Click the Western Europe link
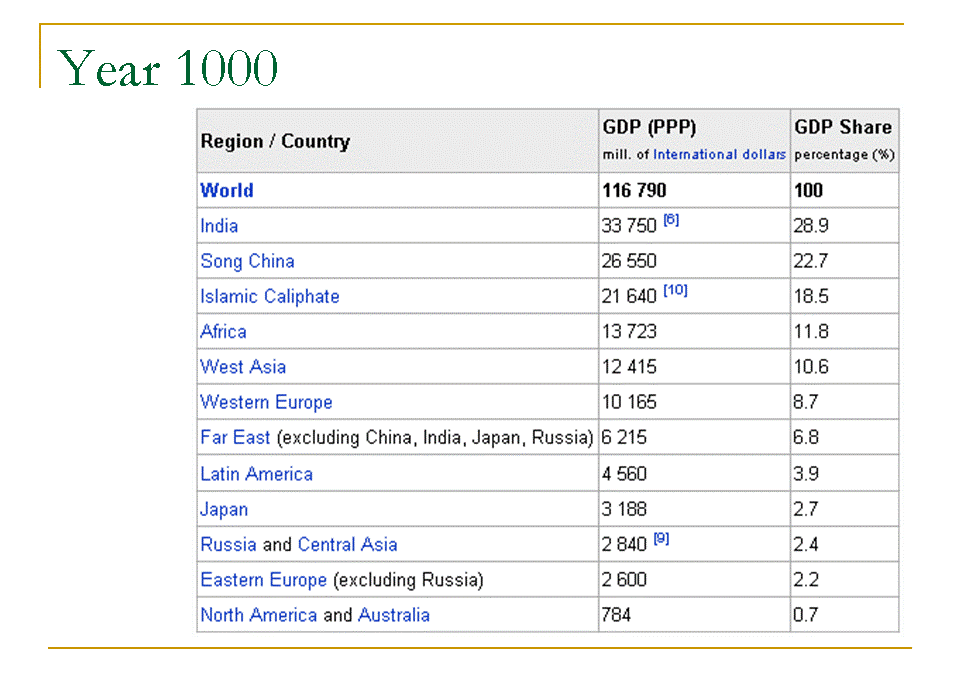 point(266,402)
